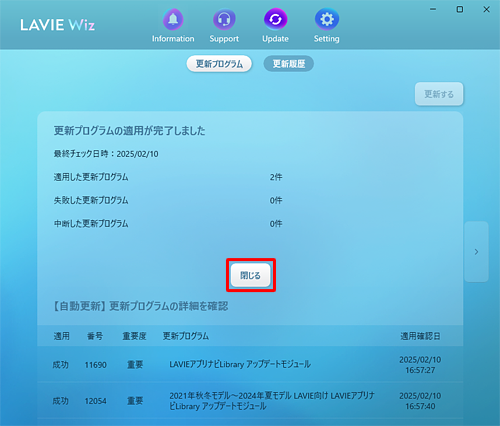
Task: Click the 番号 column header
Action: click(95, 336)
